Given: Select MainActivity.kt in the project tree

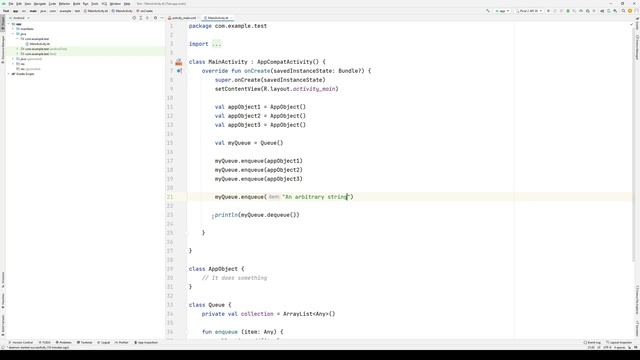Looking at the screenshot, I should [38, 44].
